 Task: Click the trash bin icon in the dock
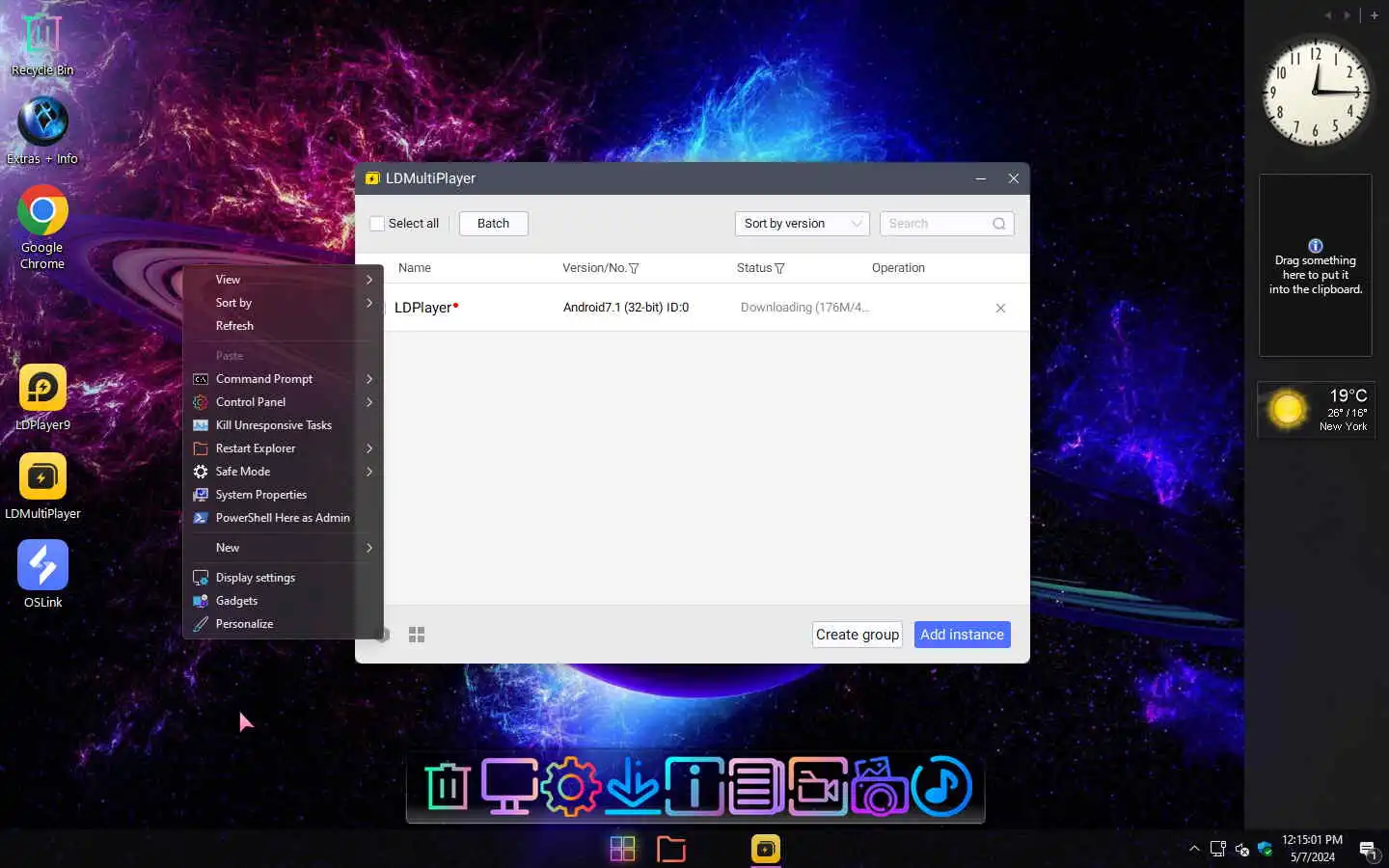click(x=448, y=787)
